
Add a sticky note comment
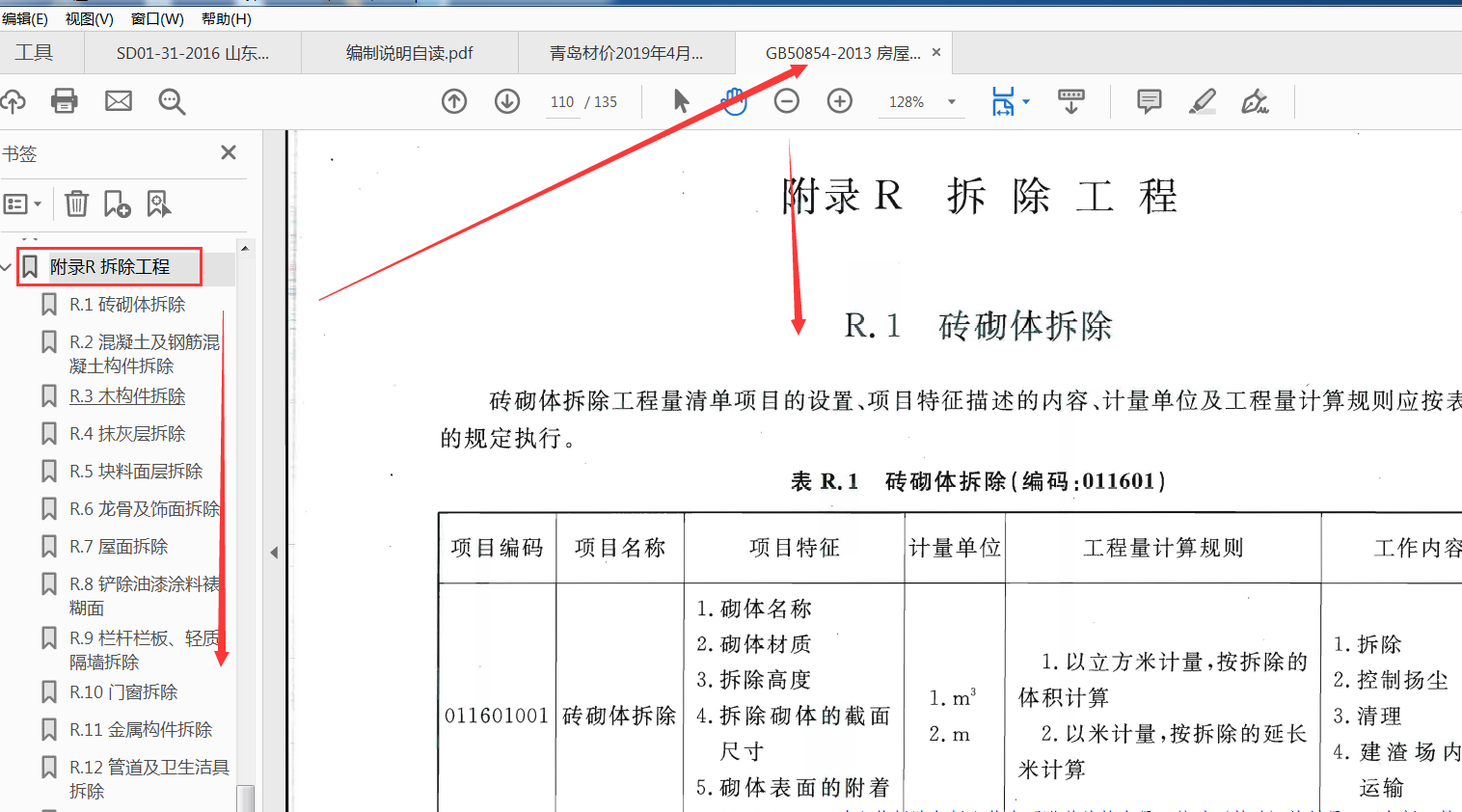[1150, 101]
